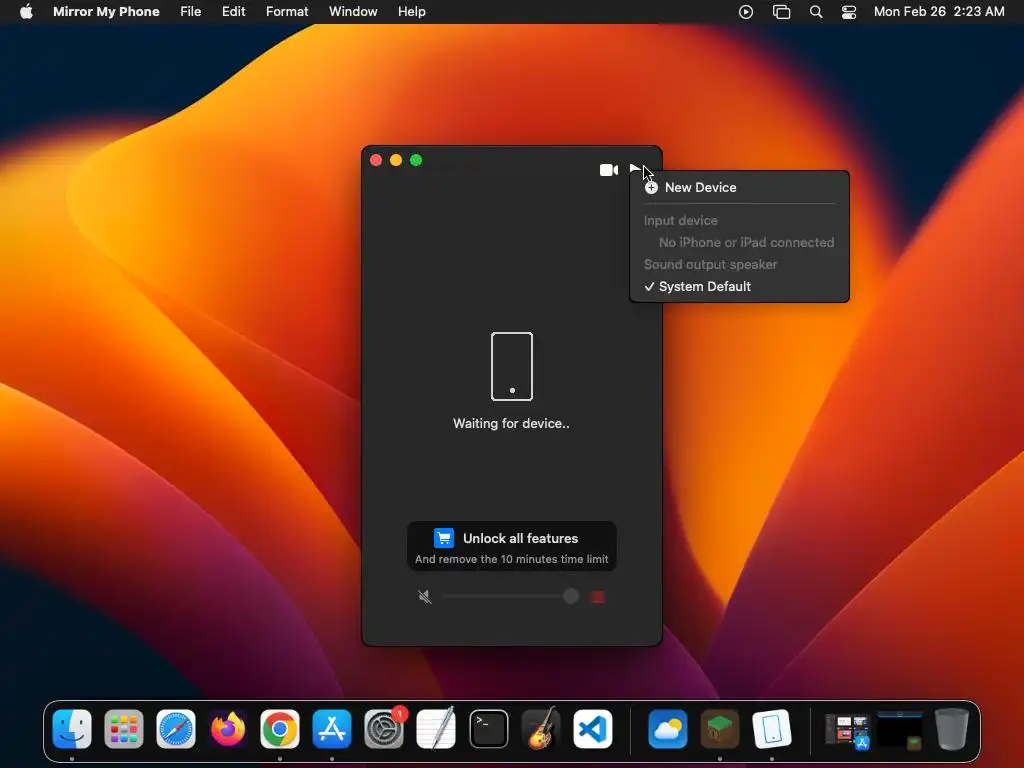1024x768 pixels.
Task: Open TextEdit from the Dock
Action: pyautogui.click(x=436, y=729)
